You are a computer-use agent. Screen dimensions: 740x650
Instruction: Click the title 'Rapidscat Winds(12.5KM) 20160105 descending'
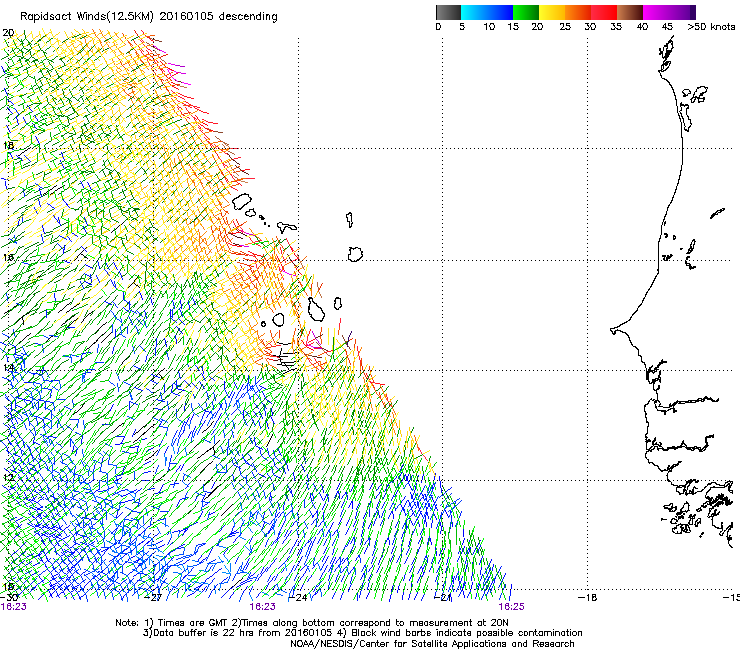coord(149,17)
